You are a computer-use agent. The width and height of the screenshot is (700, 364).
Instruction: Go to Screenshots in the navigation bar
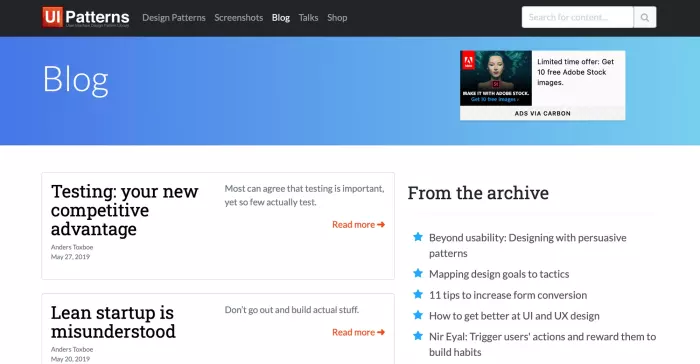click(x=238, y=18)
